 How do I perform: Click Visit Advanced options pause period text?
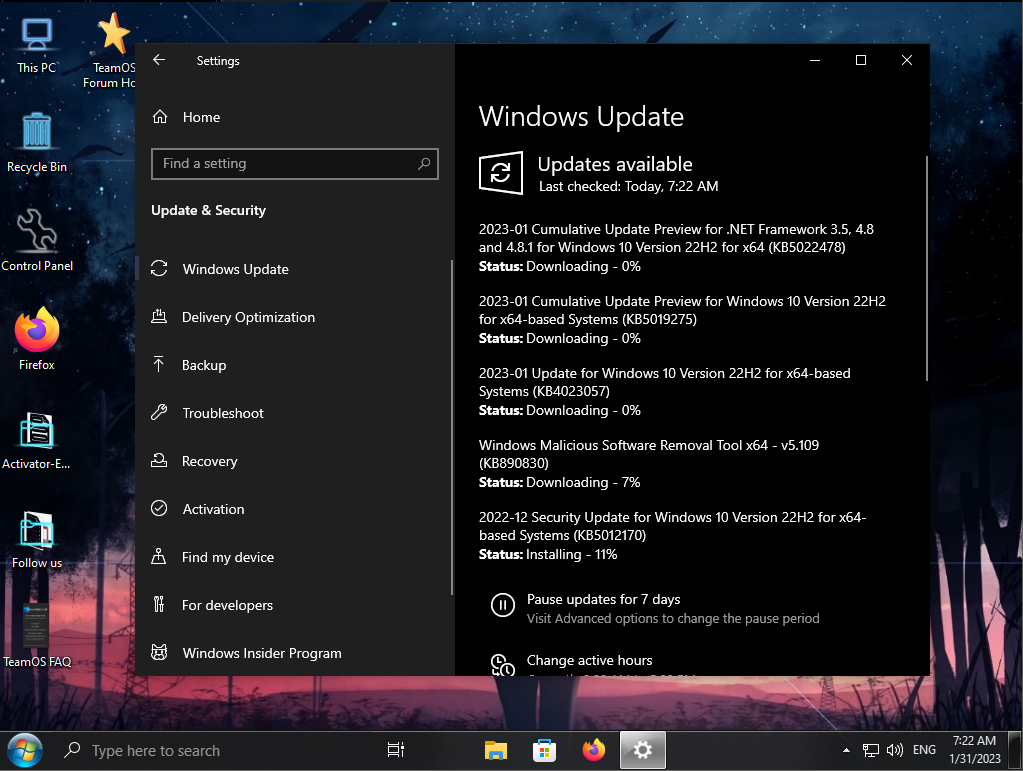673,618
